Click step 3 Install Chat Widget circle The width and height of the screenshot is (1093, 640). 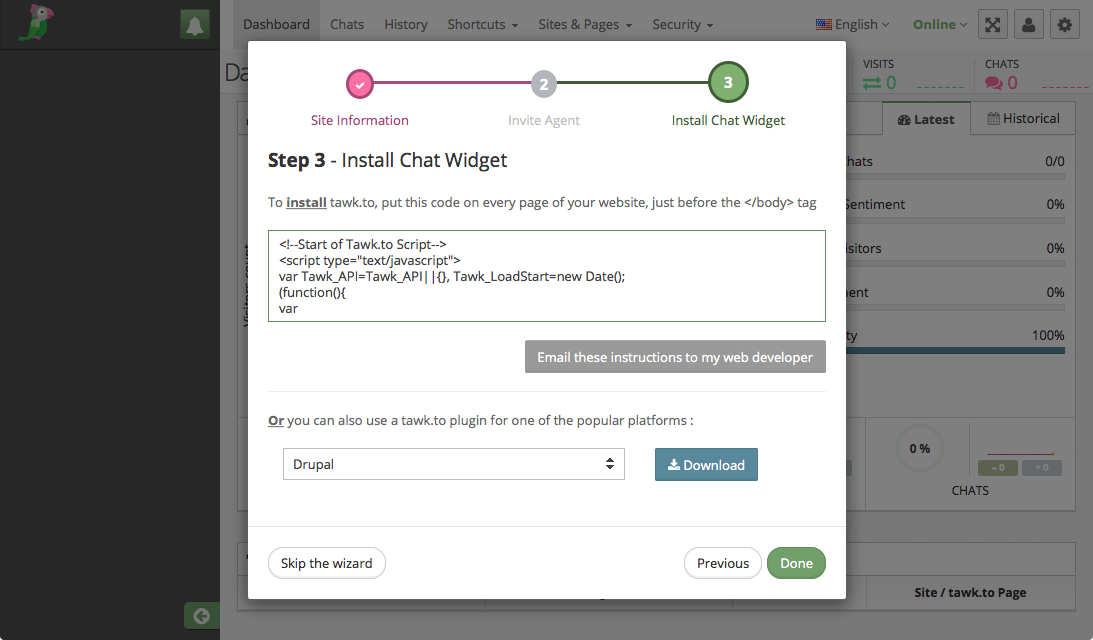click(x=728, y=82)
